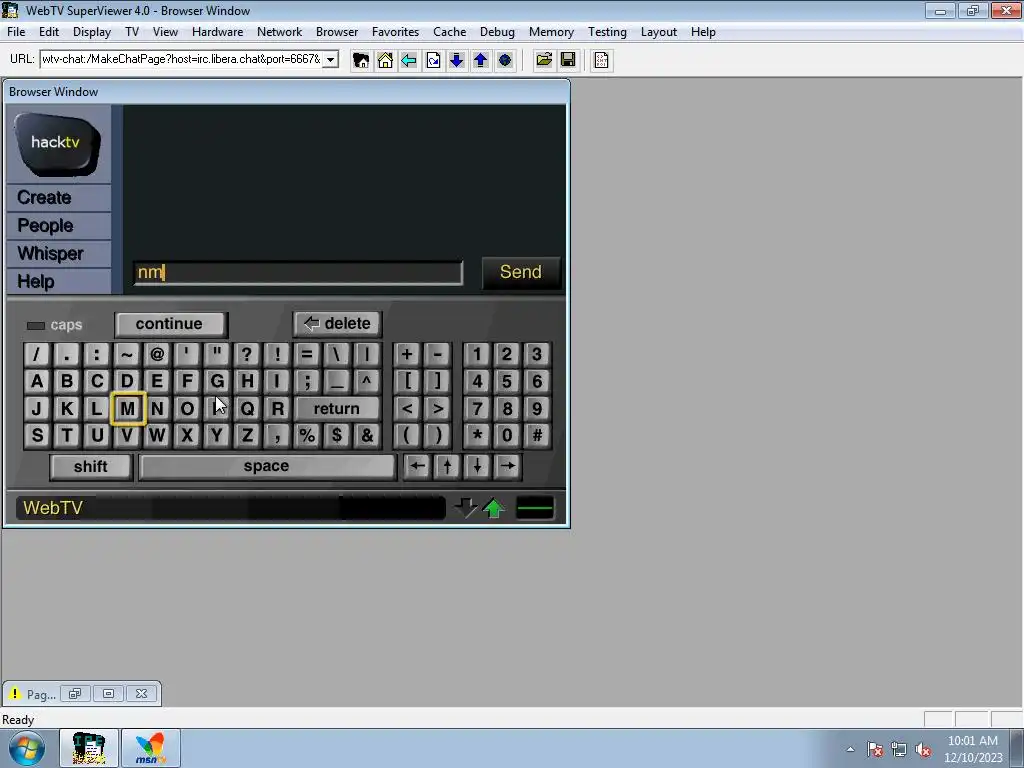This screenshot has width=1024, height=768.
Task: Open the Layout menu
Action: coord(658,32)
